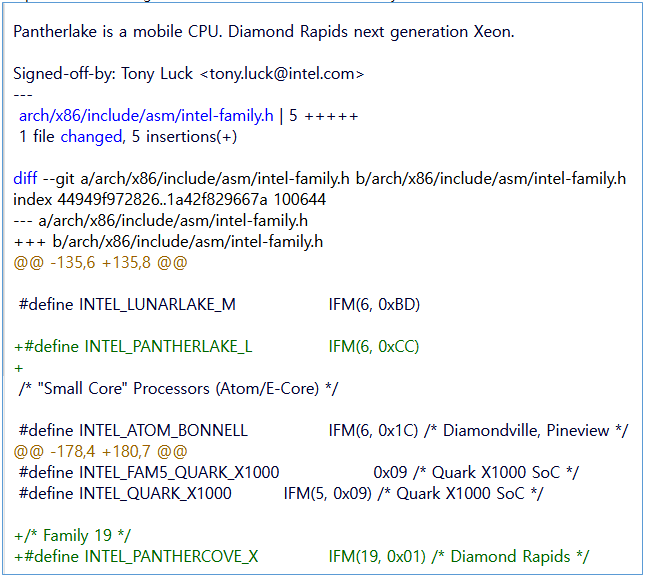Click the 'Signed-off-by: Tony Luck' text
This screenshot has height=576, width=646.
pyautogui.click(x=103, y=74)
